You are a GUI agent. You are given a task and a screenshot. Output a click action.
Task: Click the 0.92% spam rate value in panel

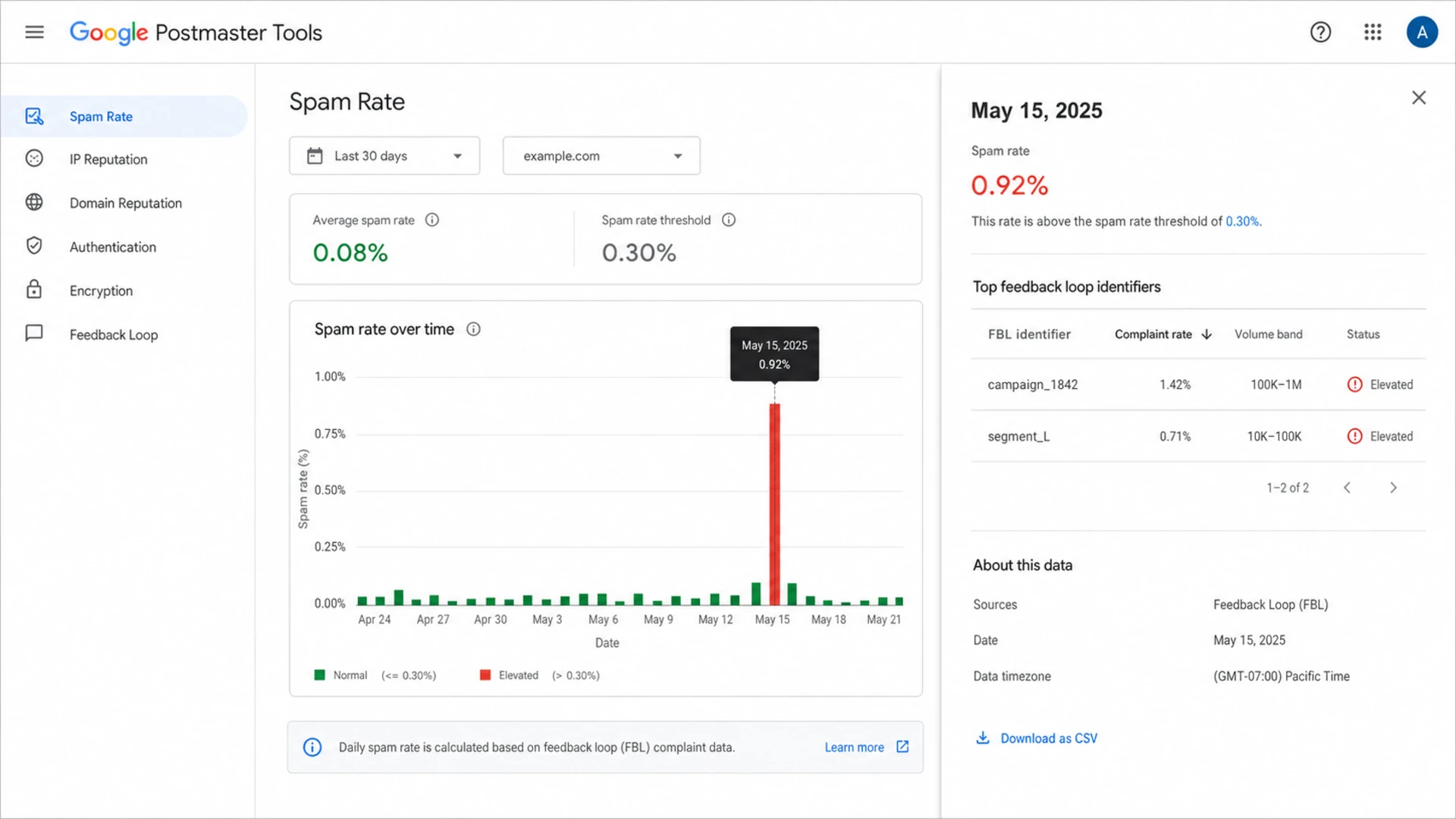[x=1009, y=185]
